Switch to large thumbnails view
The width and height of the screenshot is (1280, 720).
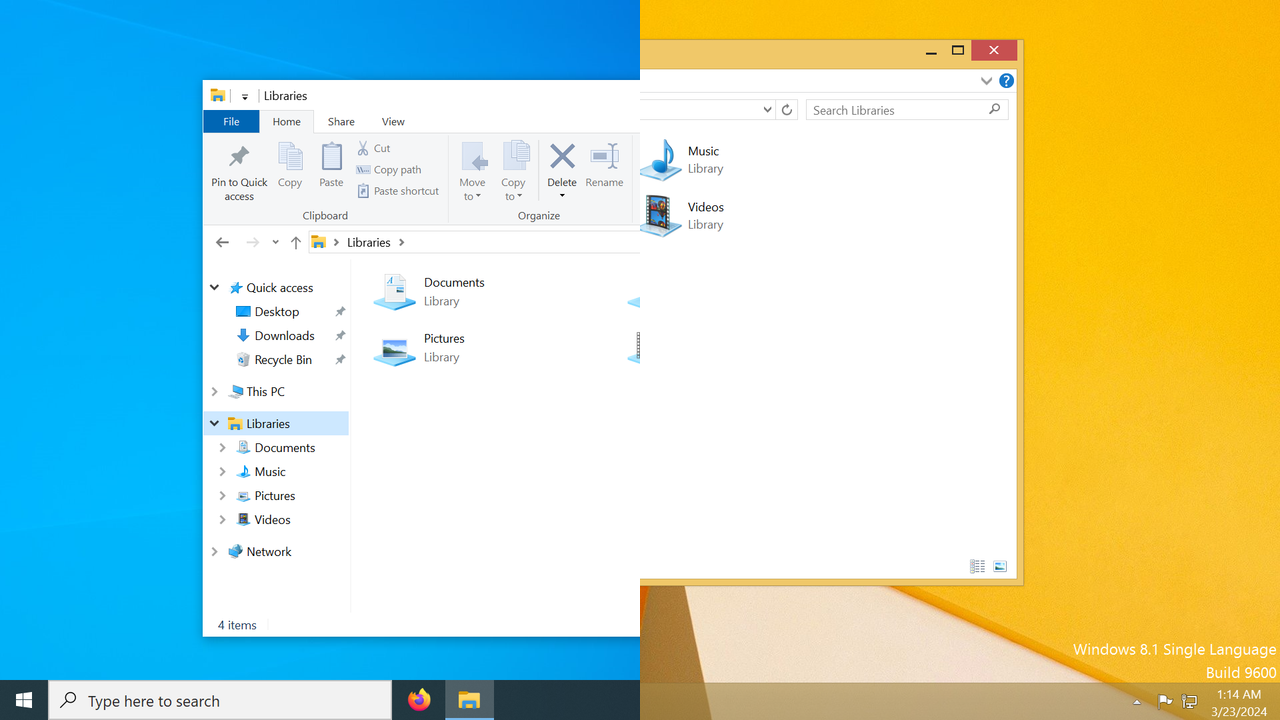click(1000, 566)
